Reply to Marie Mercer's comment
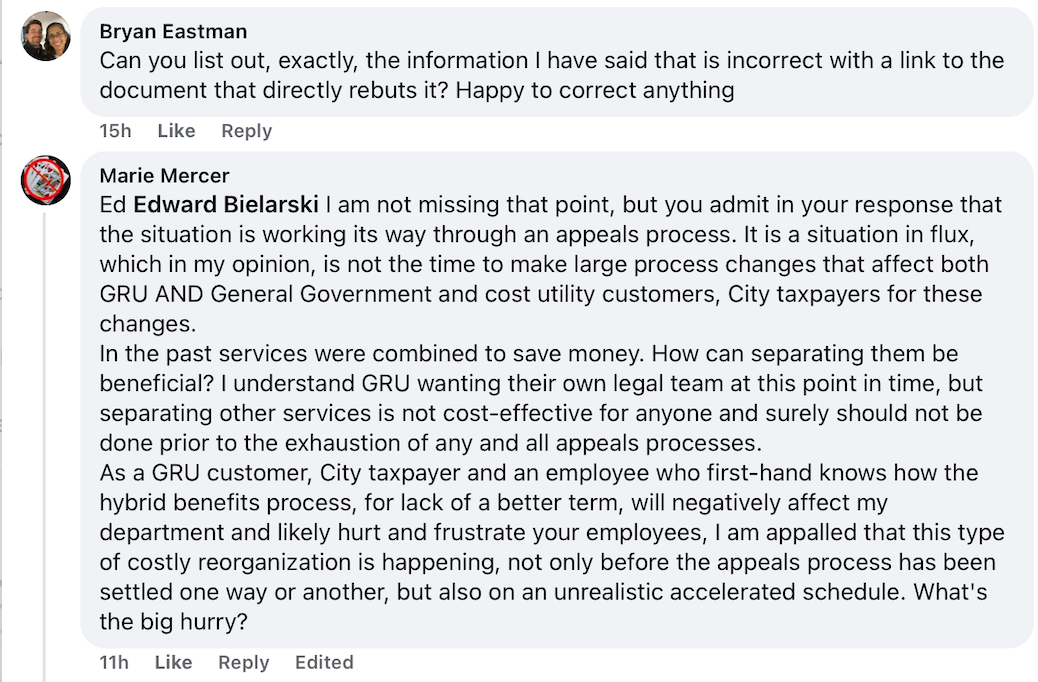The height and width of the screenshot is (682, 1038). pyautogui.click(x=244, y=662)
